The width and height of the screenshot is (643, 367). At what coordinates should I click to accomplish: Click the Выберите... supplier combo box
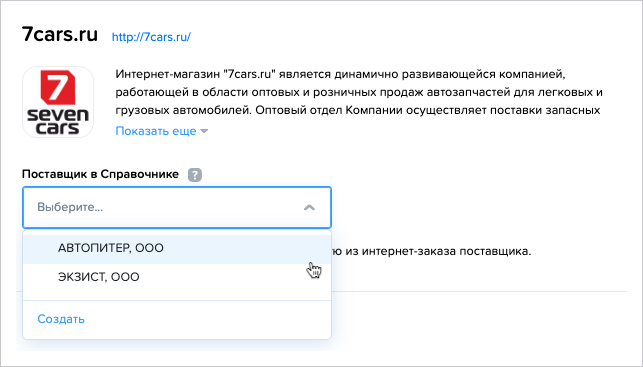coord(177,207)
